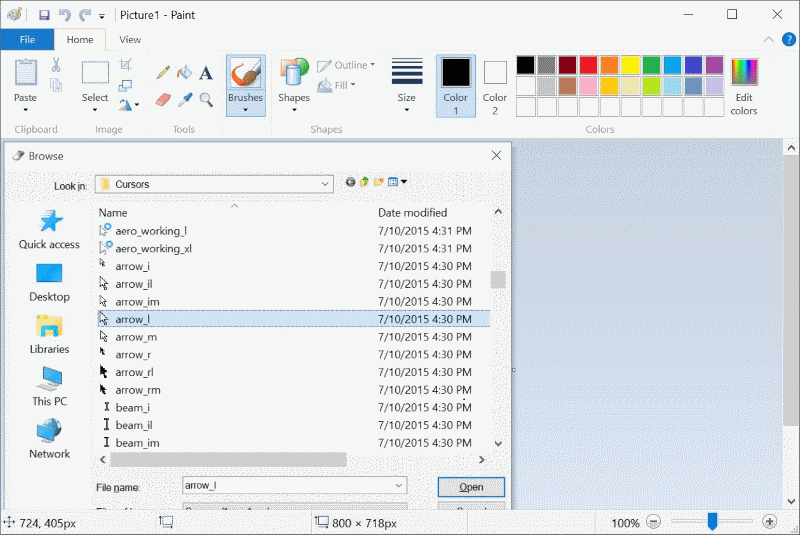Click the Cut scissors icon

tap(56, 65)
